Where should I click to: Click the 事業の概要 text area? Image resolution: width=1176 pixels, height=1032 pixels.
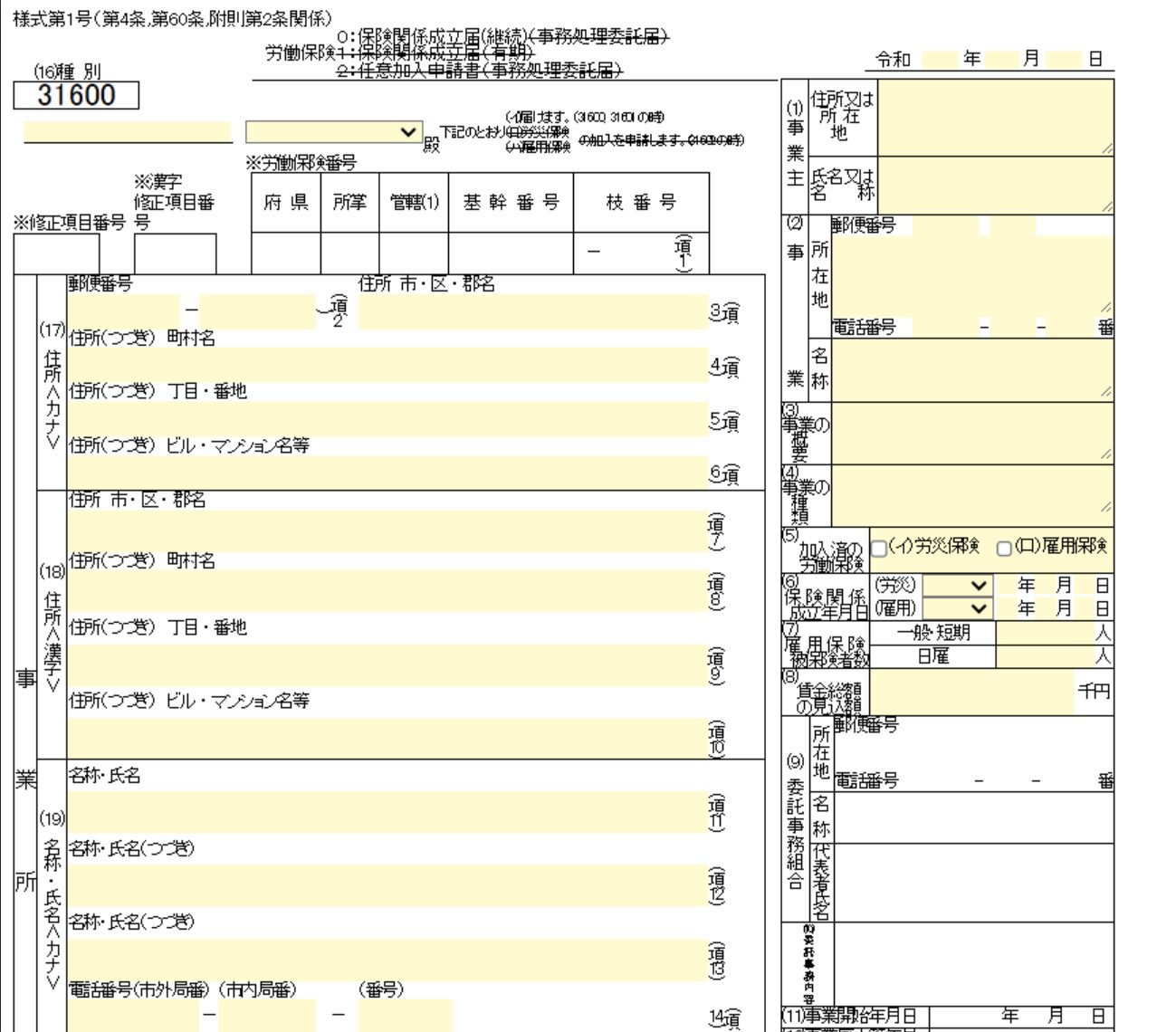pyautogui.click(x=971, y=432)
